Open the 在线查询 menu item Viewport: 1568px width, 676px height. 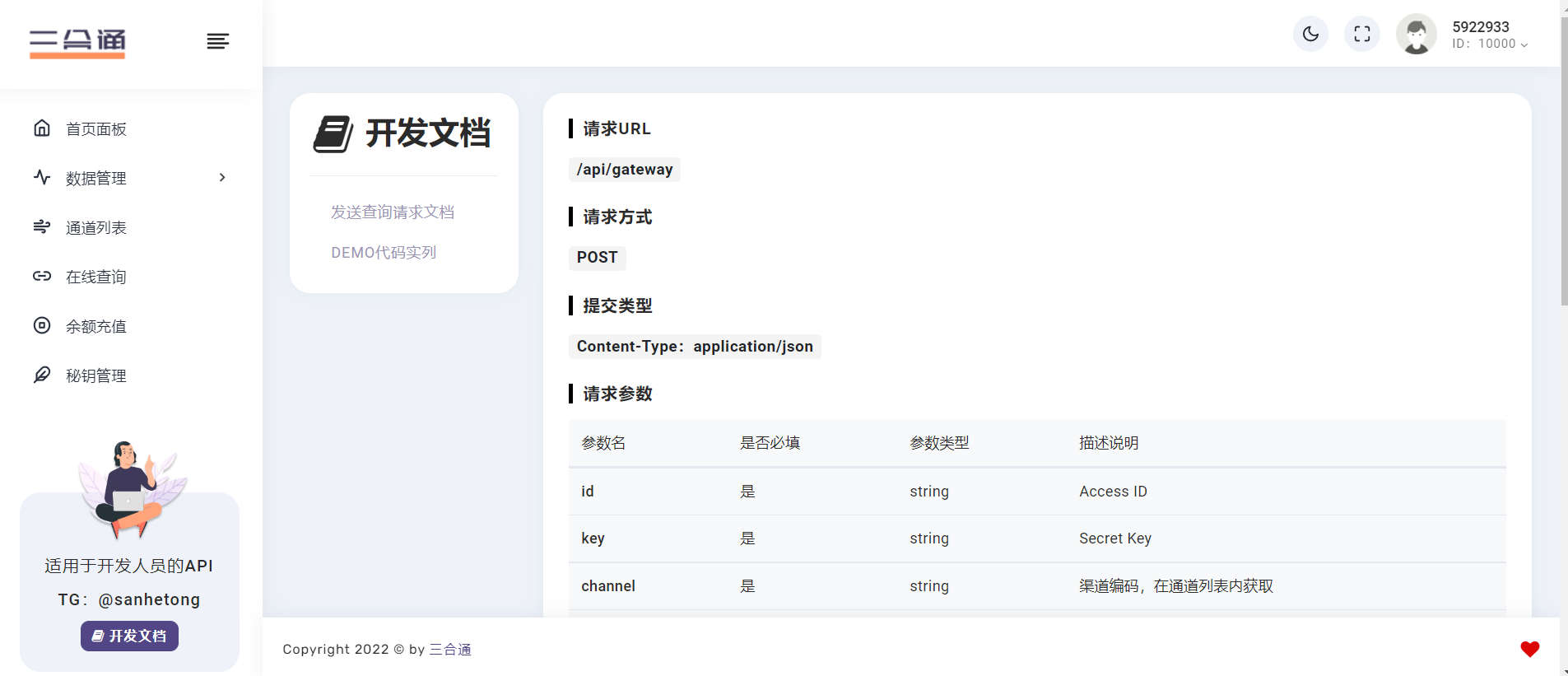click(96, 277)
